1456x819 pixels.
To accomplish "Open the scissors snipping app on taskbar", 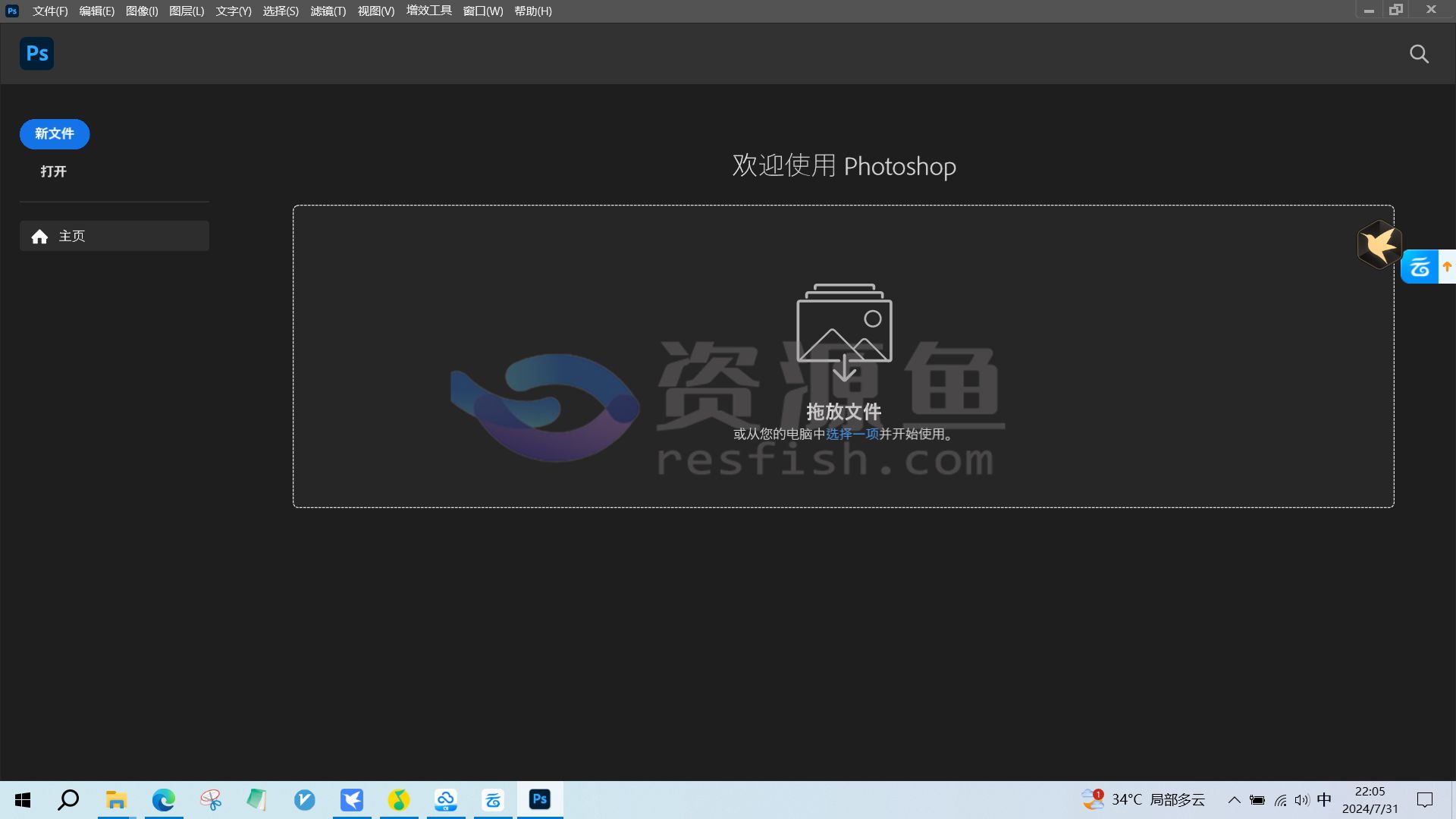I will (211, 800).
